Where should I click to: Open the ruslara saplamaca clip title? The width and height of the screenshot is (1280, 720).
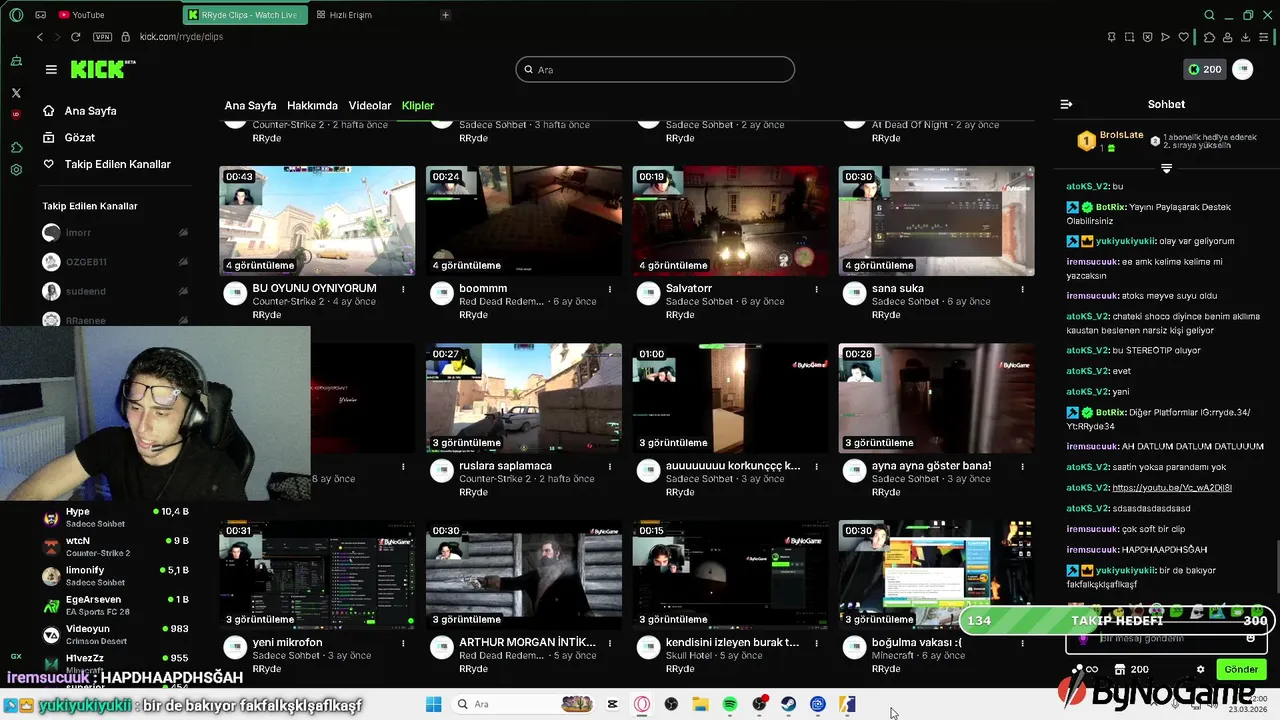[505, 466]
